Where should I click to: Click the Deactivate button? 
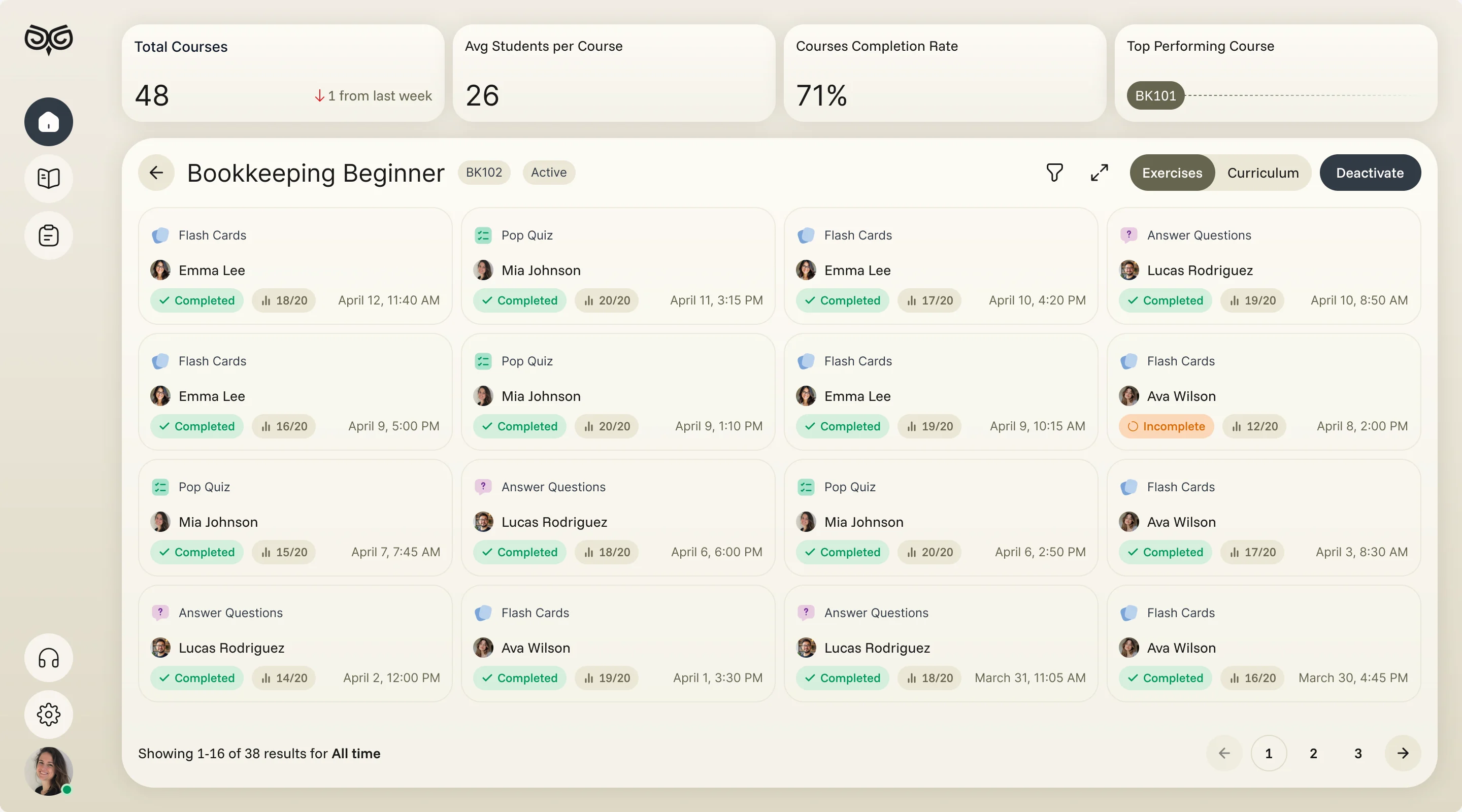point(1370,173)
